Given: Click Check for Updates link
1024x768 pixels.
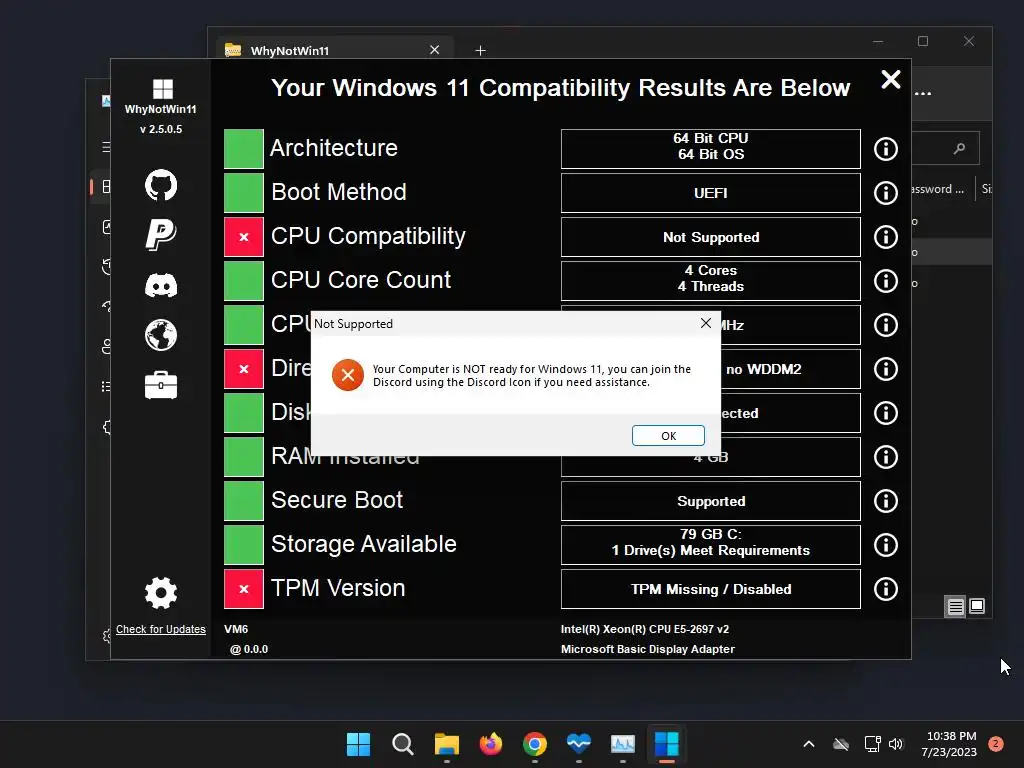Looking at the screenshot, I should coord(161,629).
